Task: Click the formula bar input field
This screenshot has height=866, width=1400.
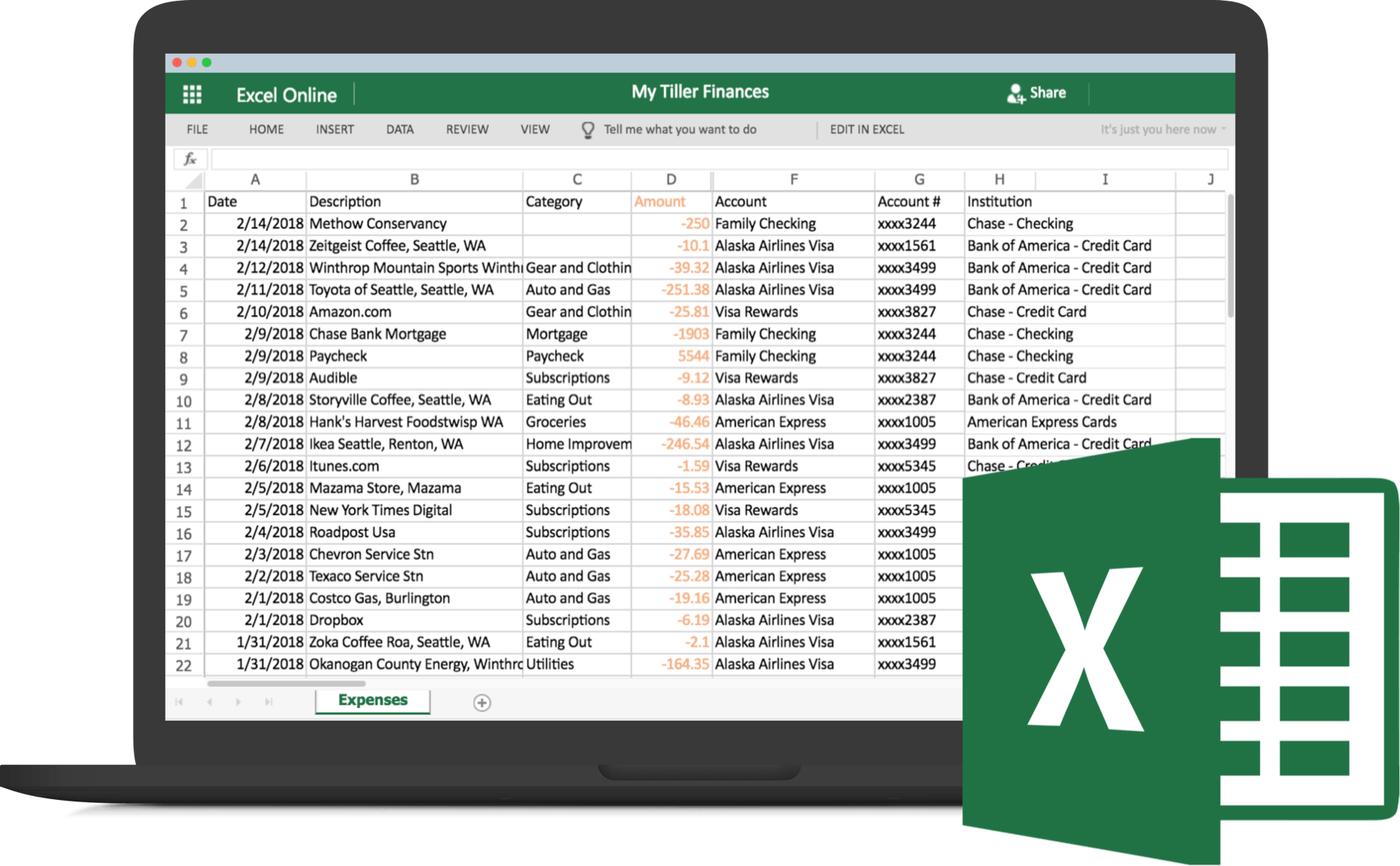Action: tap(719, 159)
